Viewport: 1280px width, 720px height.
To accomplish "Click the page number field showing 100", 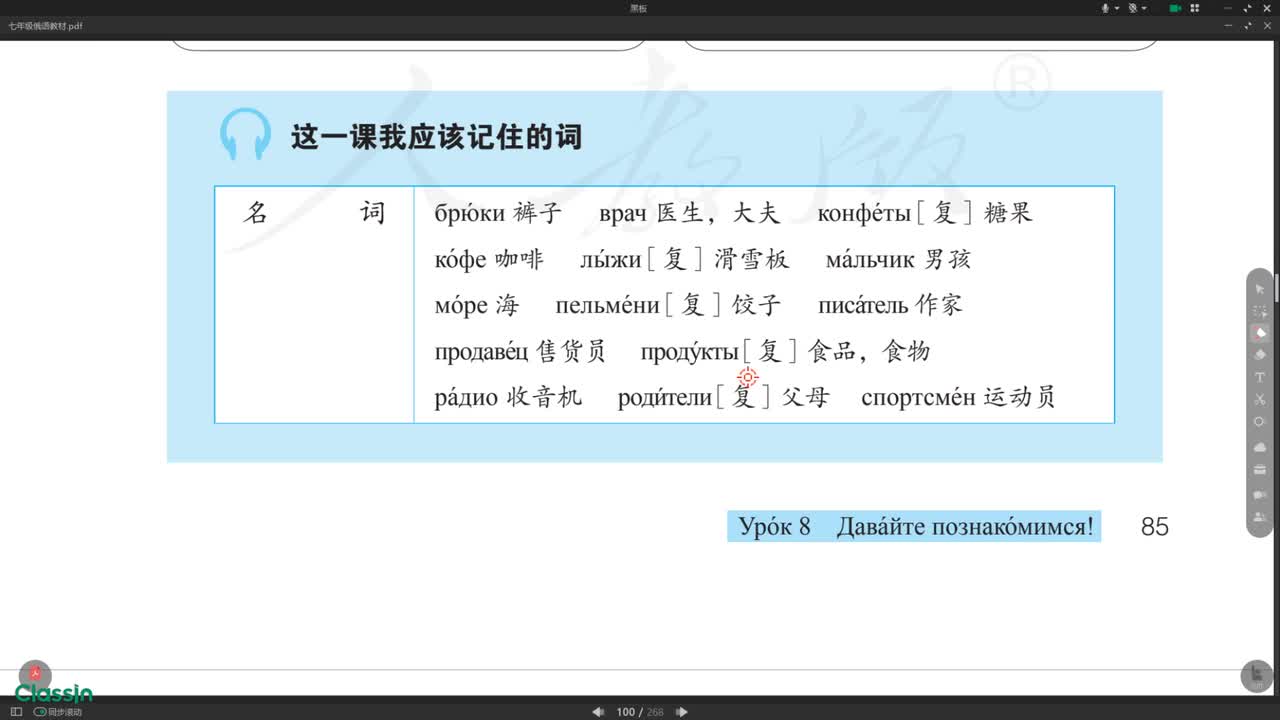I will click(x=626, y=712).
